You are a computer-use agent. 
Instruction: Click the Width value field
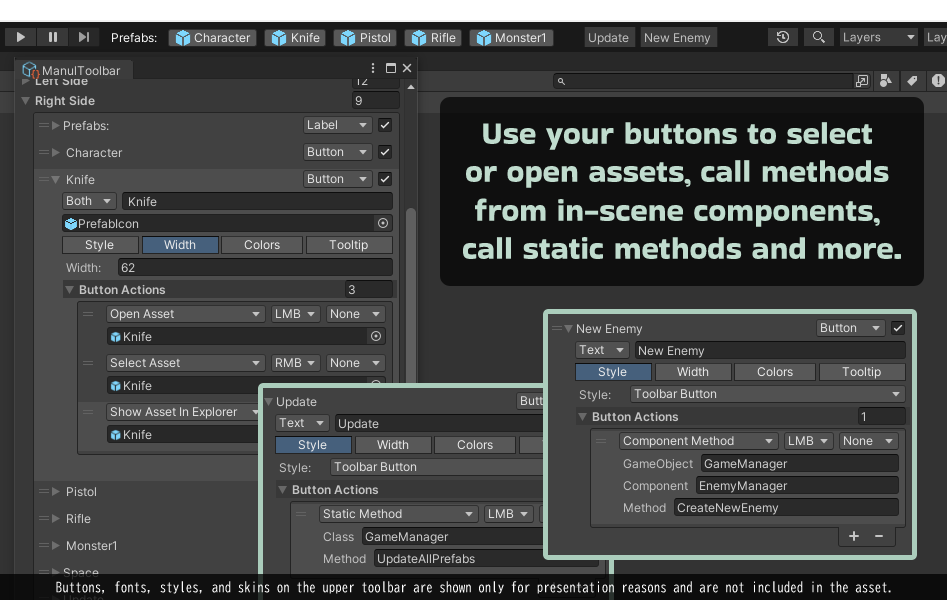[x=255, y=267]
